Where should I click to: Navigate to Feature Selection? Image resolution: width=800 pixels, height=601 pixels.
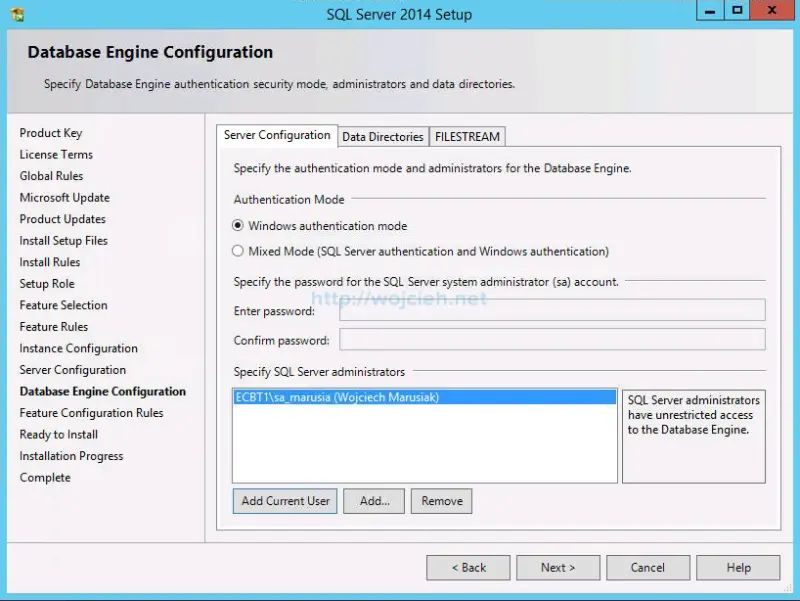[x=62, y=305]
